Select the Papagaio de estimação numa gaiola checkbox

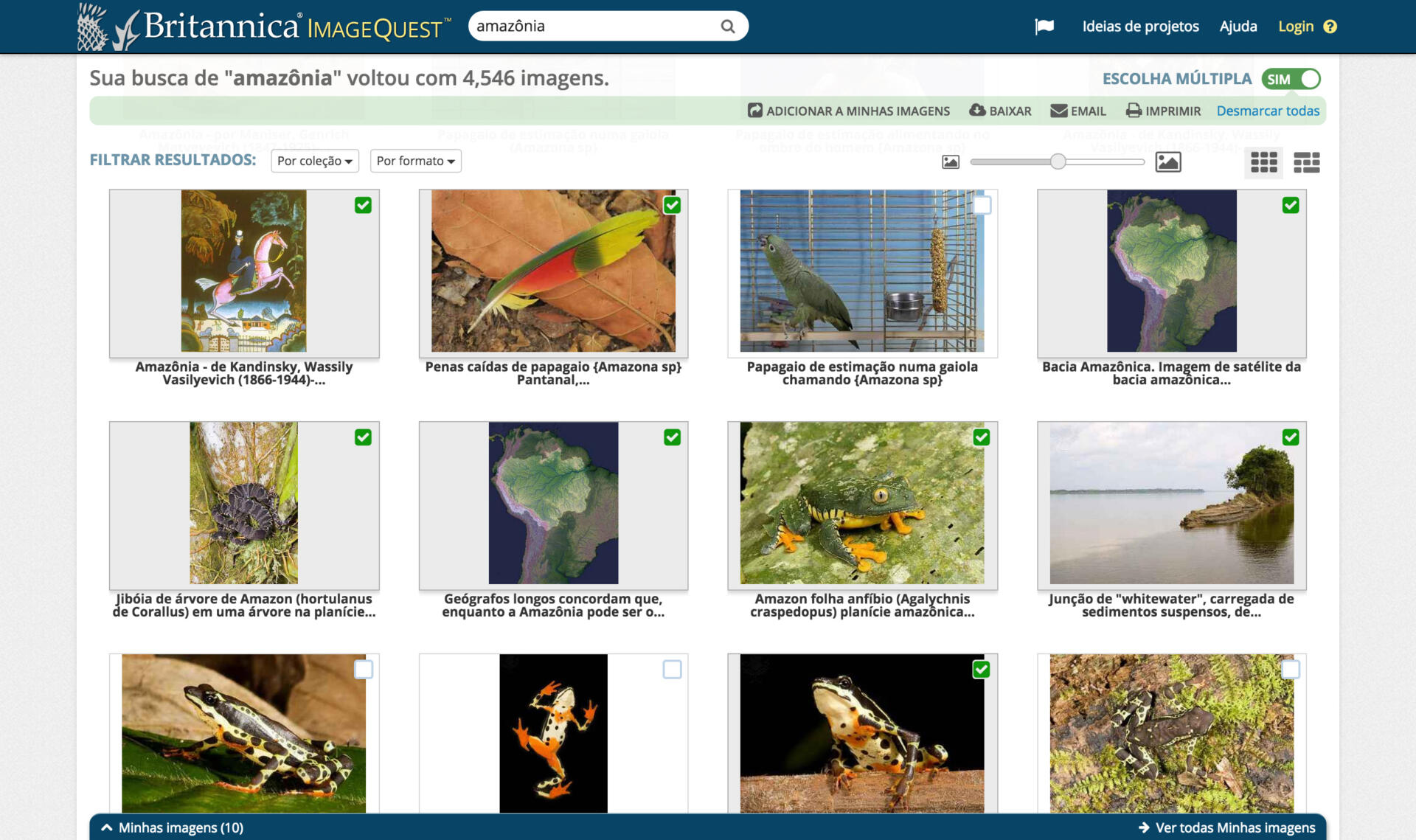tap(982, 206)
